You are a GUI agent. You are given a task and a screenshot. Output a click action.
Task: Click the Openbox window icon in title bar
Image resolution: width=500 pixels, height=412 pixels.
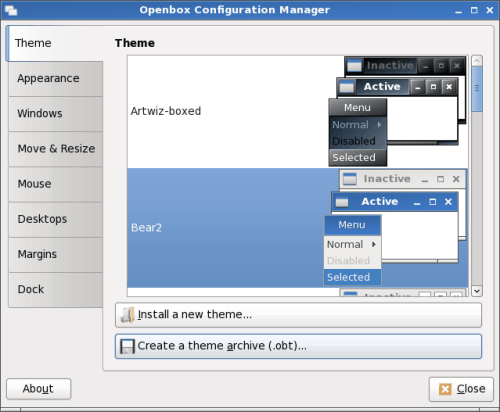(x=11, y=10)
